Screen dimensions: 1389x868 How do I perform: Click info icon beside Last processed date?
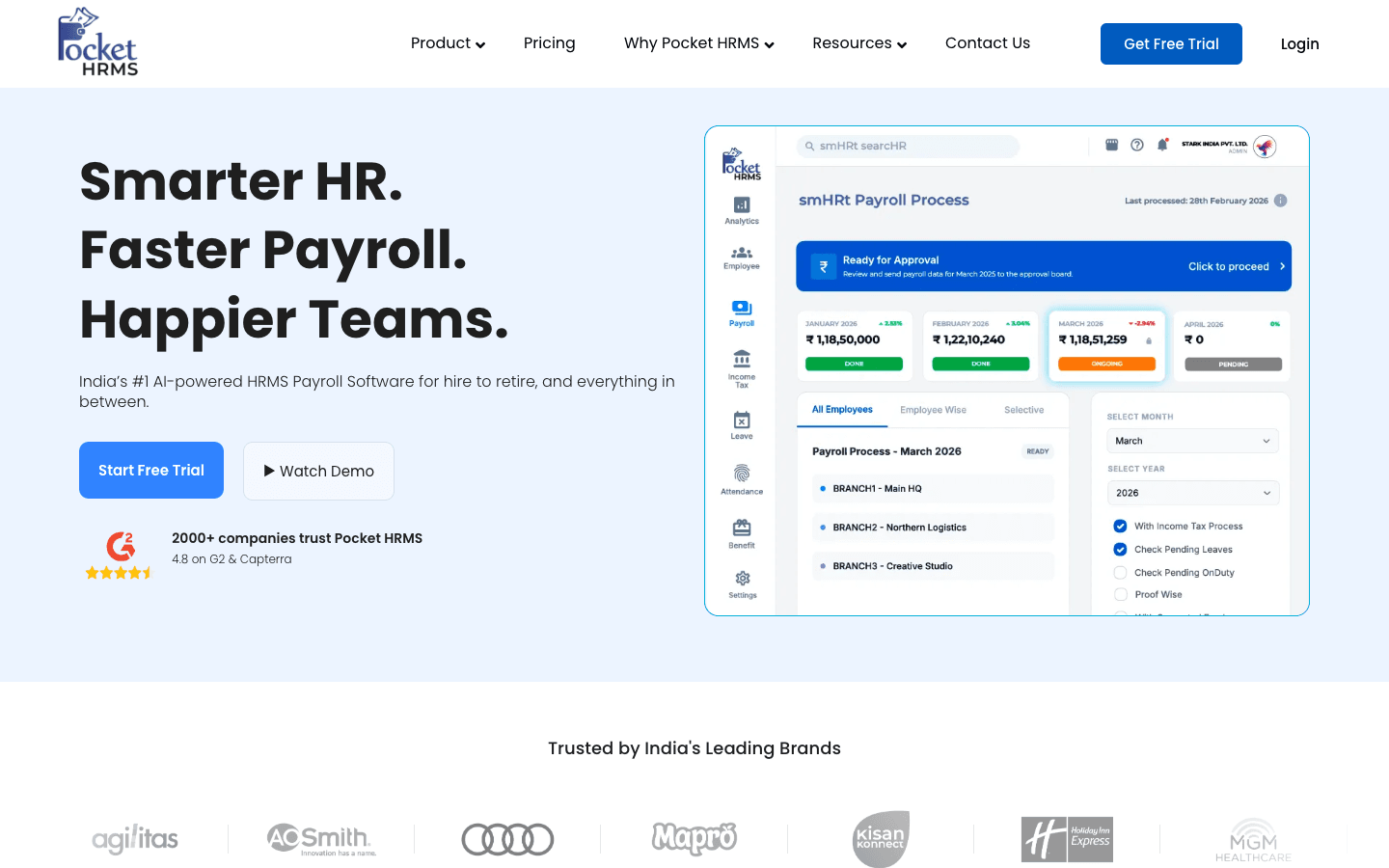click(1281, 201)
